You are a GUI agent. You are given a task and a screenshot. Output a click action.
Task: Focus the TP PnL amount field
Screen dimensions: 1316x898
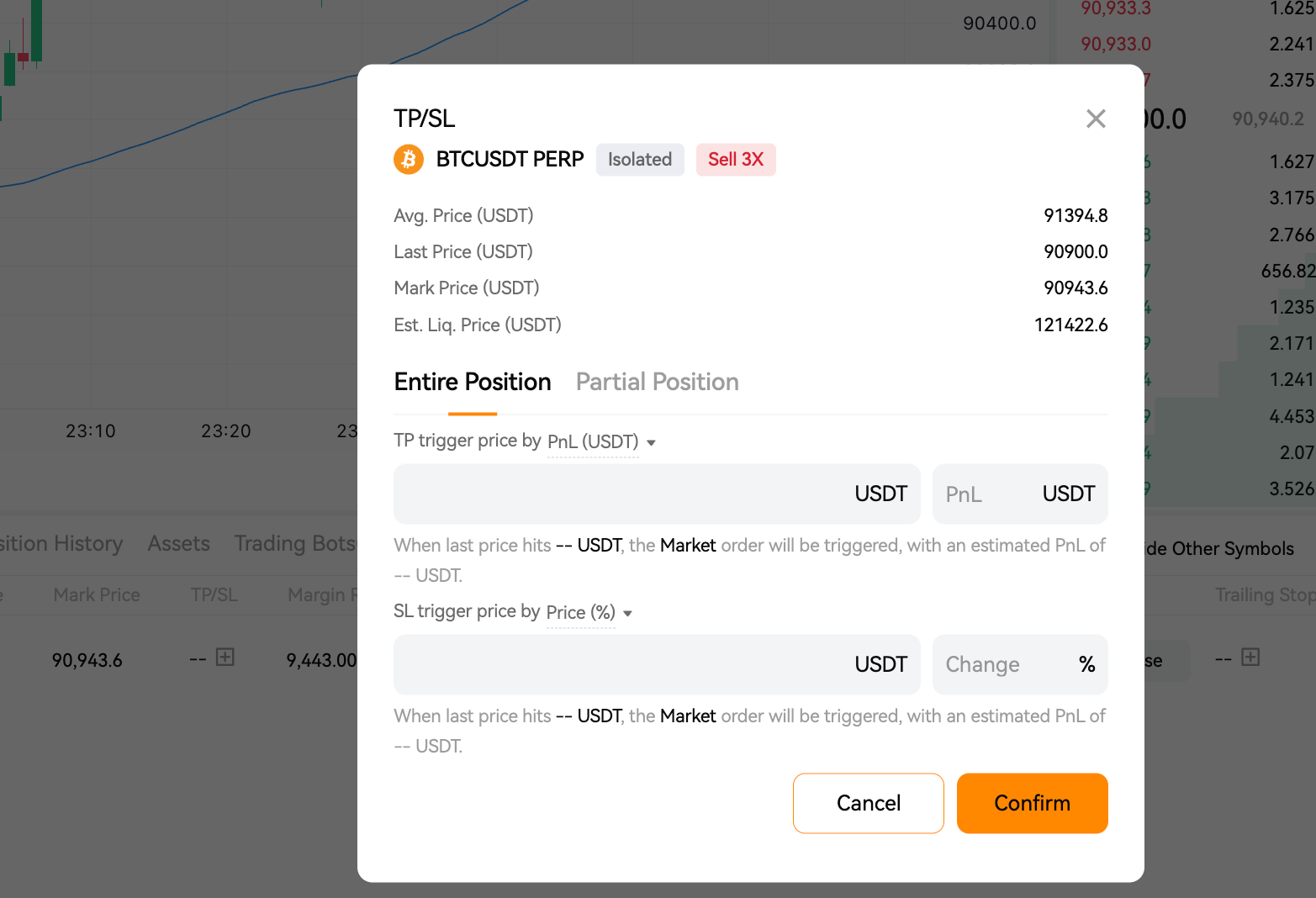point(1020,494)
